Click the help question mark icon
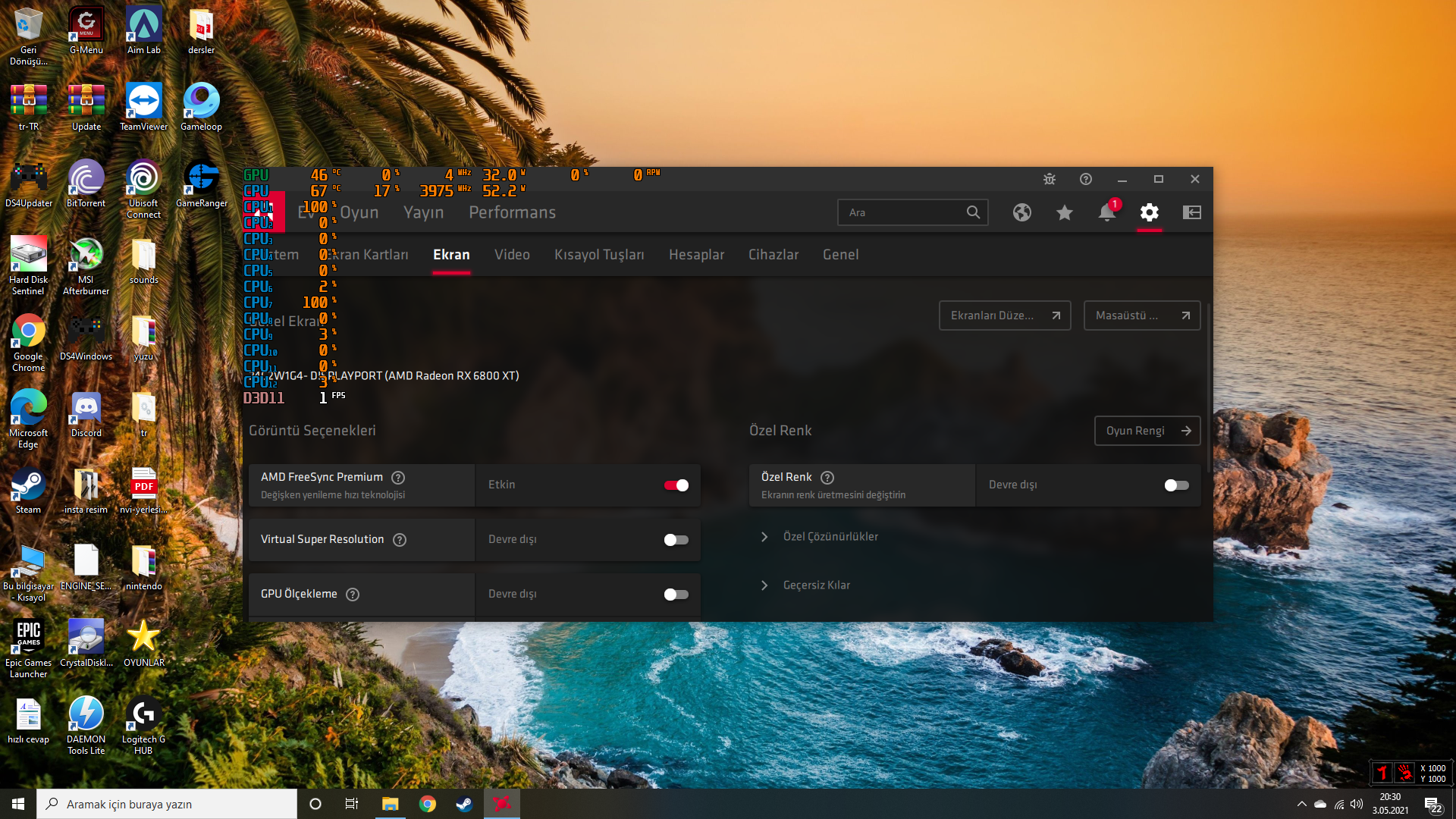This screenshot has width=1456, height=819. click(1086, 180)
